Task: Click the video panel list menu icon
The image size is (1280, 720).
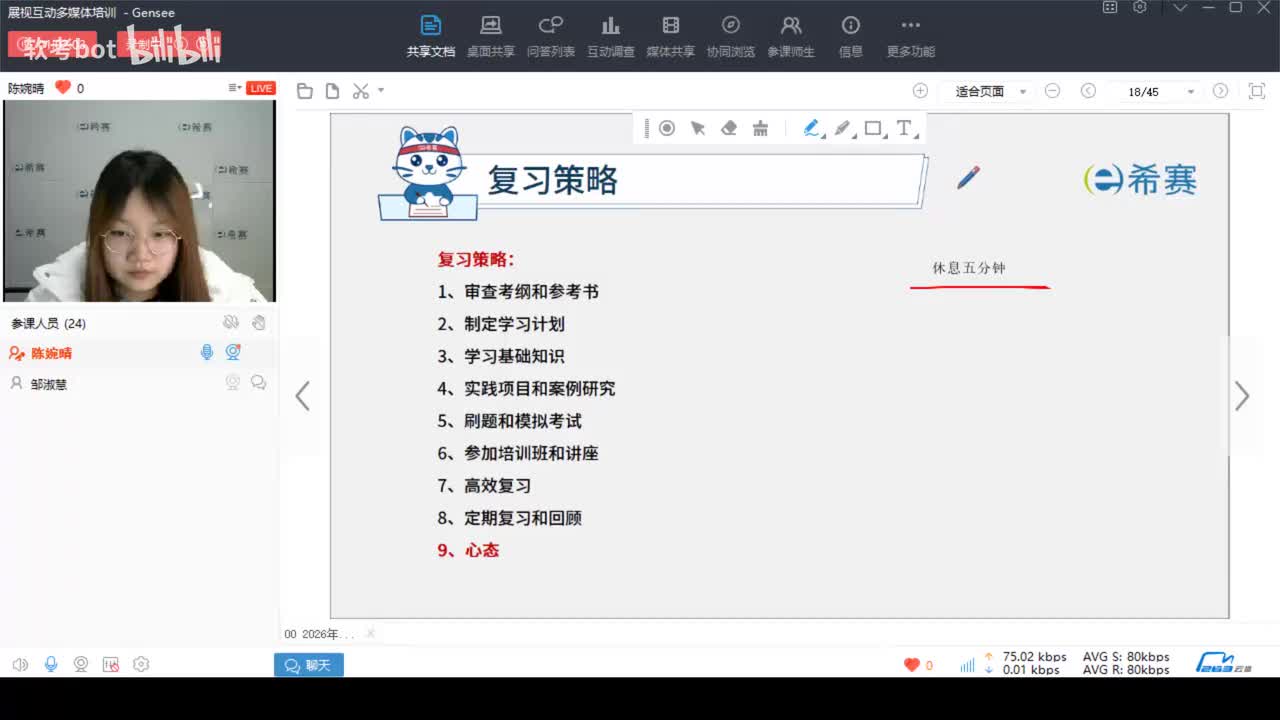Action: (x=234, y=88)
